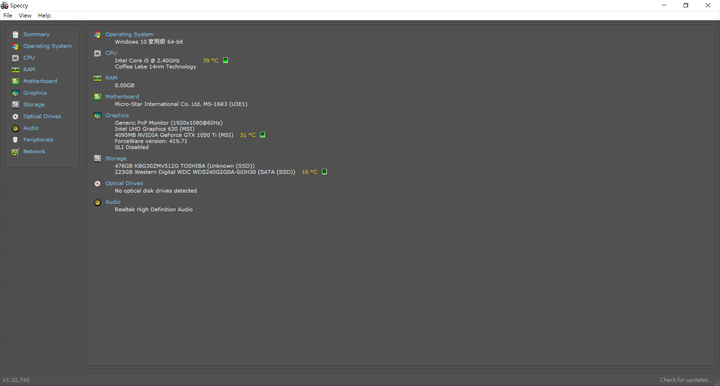The width and height of the screenshot is (720, 386).
Task: Click the GPU temperature 31 °C value
Action: coord(248,135)
